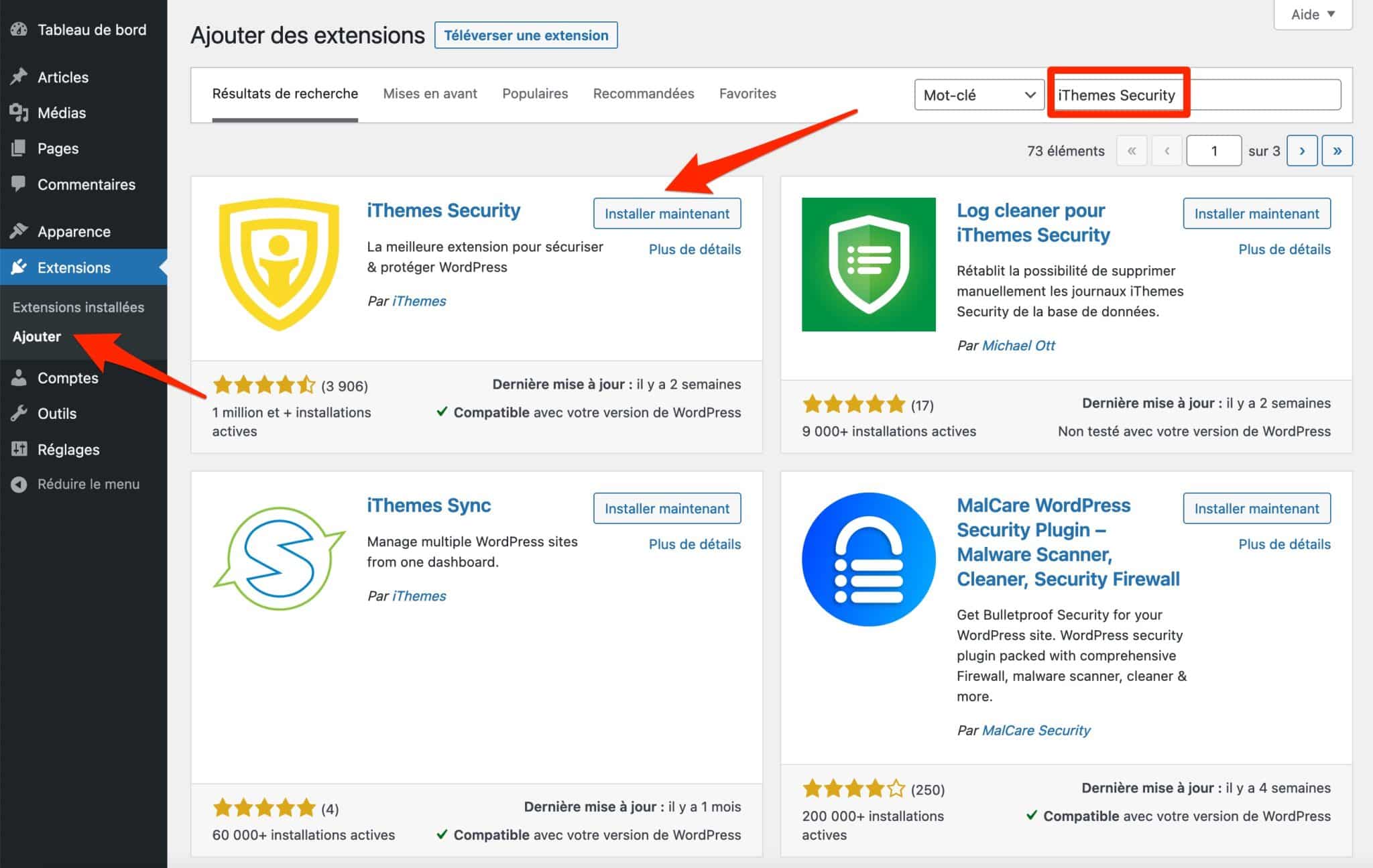Open iThemes author link under iThemes Sync
The height and width of the screenshot is (868, 1373).
pos(419,596)
